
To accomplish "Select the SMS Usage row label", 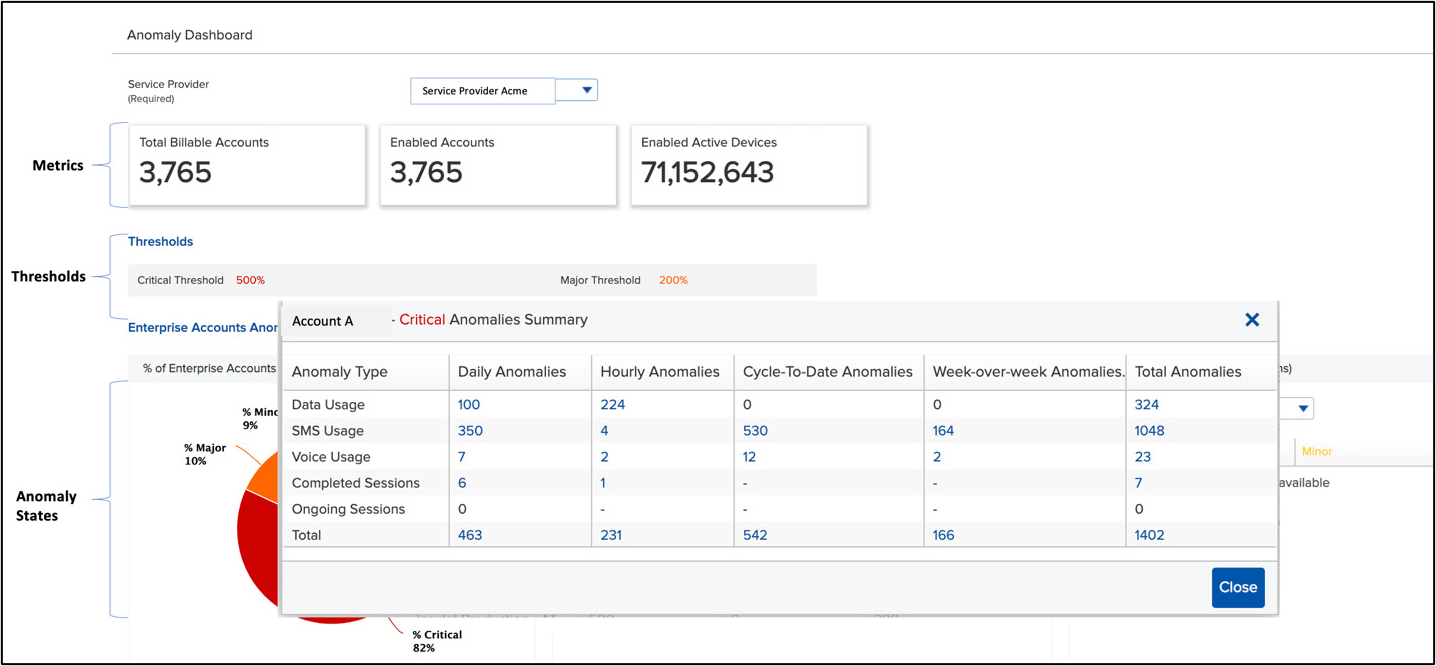I will (328, 431).
